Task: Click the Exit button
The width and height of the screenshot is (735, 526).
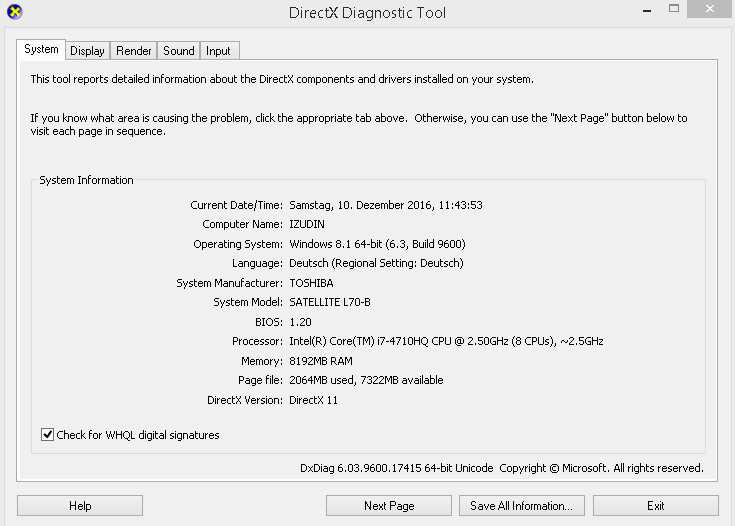Action: point(656,505)
